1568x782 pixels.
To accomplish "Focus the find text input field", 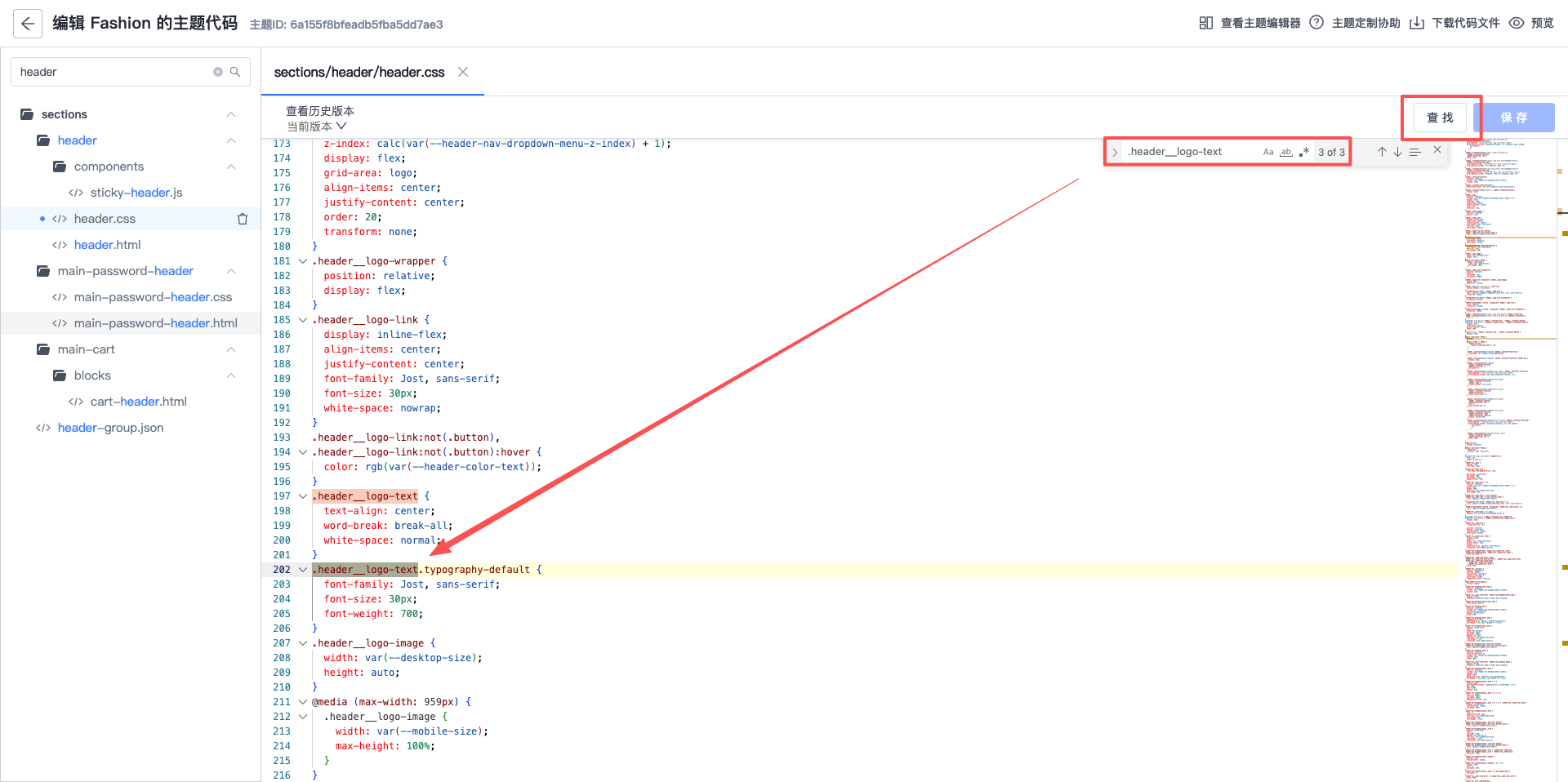I will [1192, 152].
